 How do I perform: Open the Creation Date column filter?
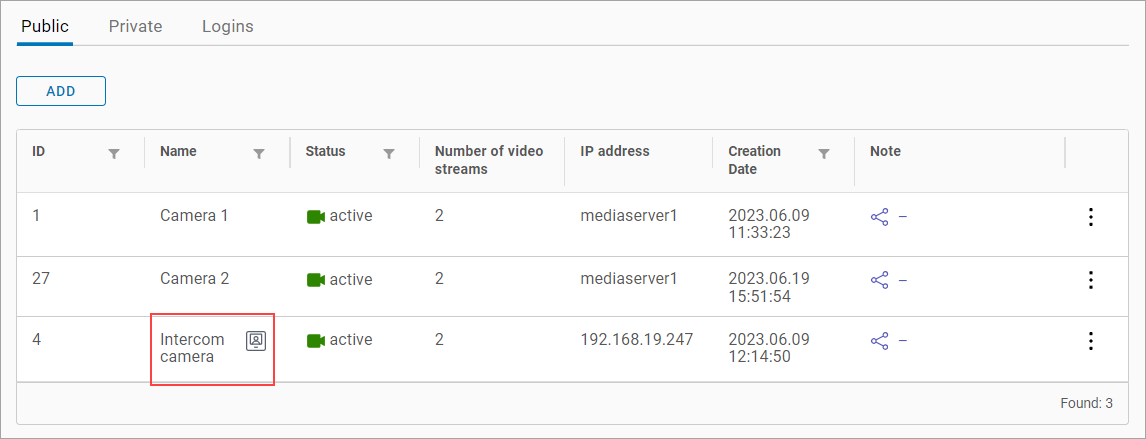(824, 154)
